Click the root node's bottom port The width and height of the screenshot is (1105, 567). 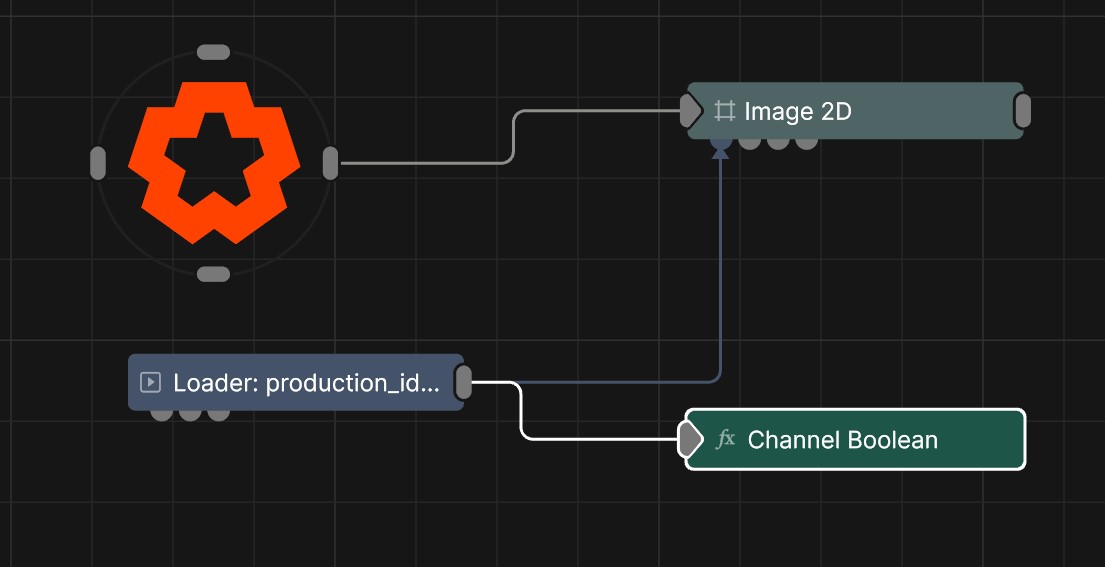point(213,274)
